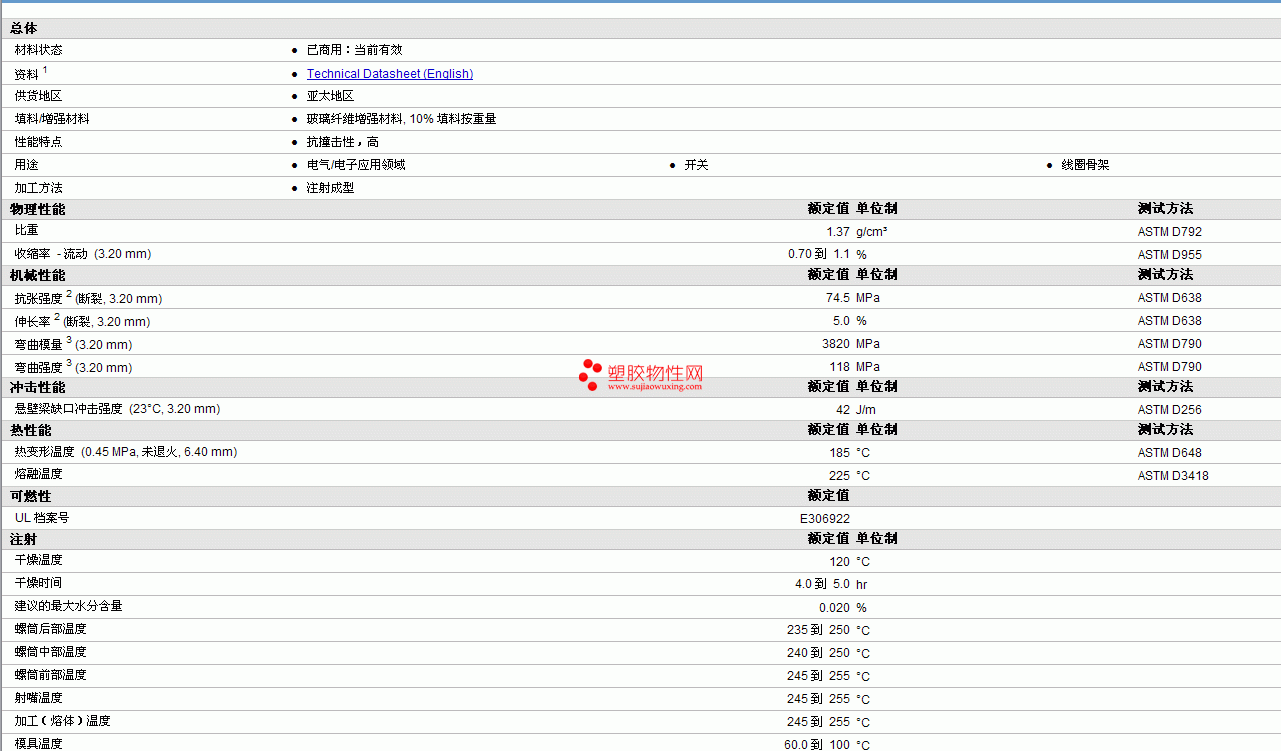This screenshot has height=751, width=1281.
Task: Click the heat deflection value '185'
Action: tap(840, 453)
